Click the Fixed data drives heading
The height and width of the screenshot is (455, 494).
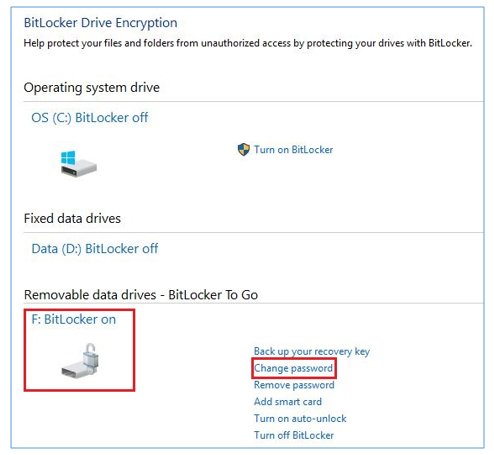tap(72, 219)
